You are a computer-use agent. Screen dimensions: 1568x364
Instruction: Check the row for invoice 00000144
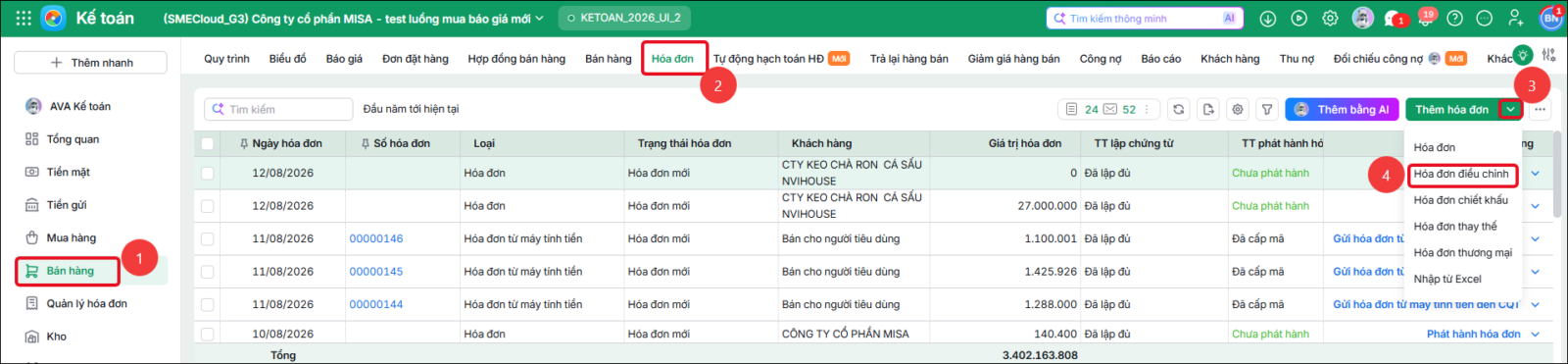(207, 304)
